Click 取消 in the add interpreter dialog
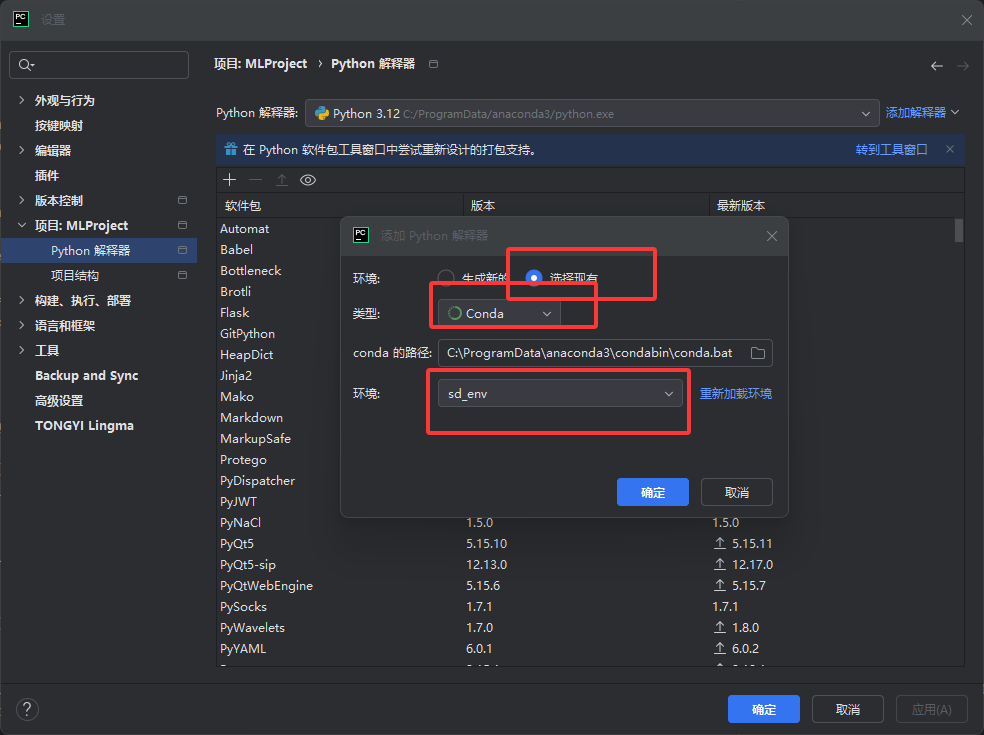The width and height of the screenshot is (984, 735). (737, 492)
